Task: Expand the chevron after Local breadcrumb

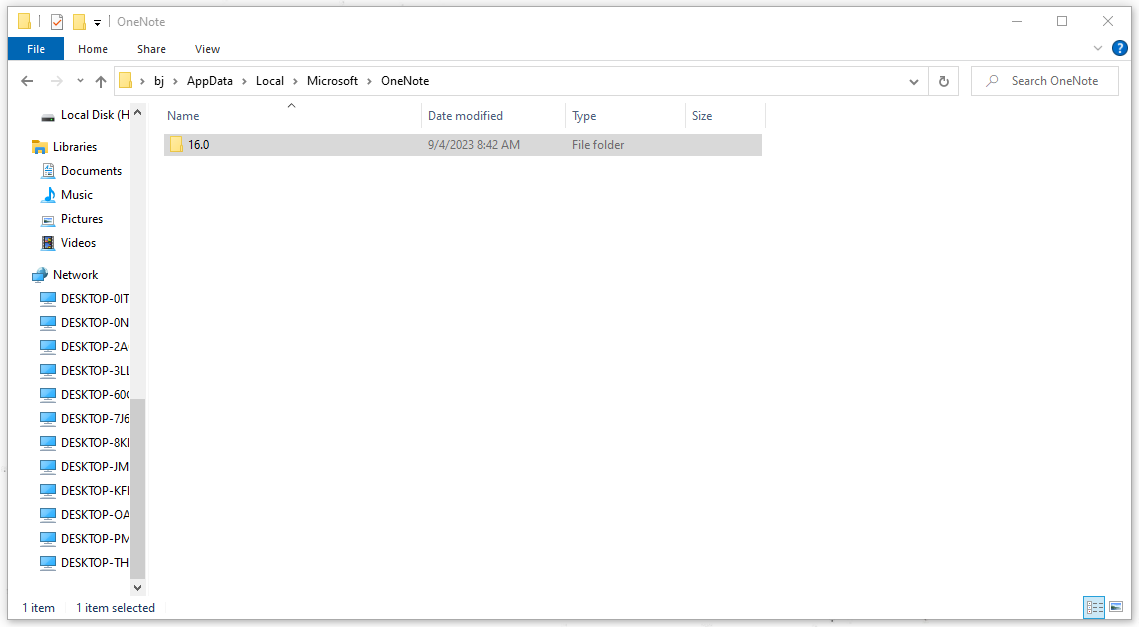Action: (295, 81)
